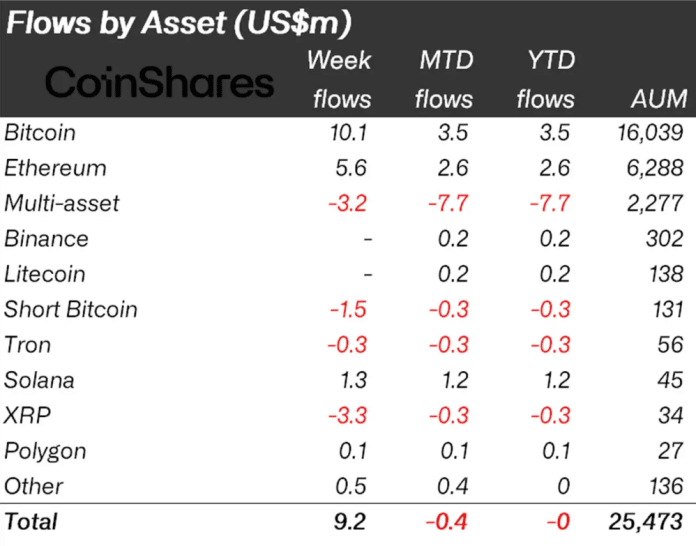
Task: Click the Solana row label
Action: tap(39, 380)
